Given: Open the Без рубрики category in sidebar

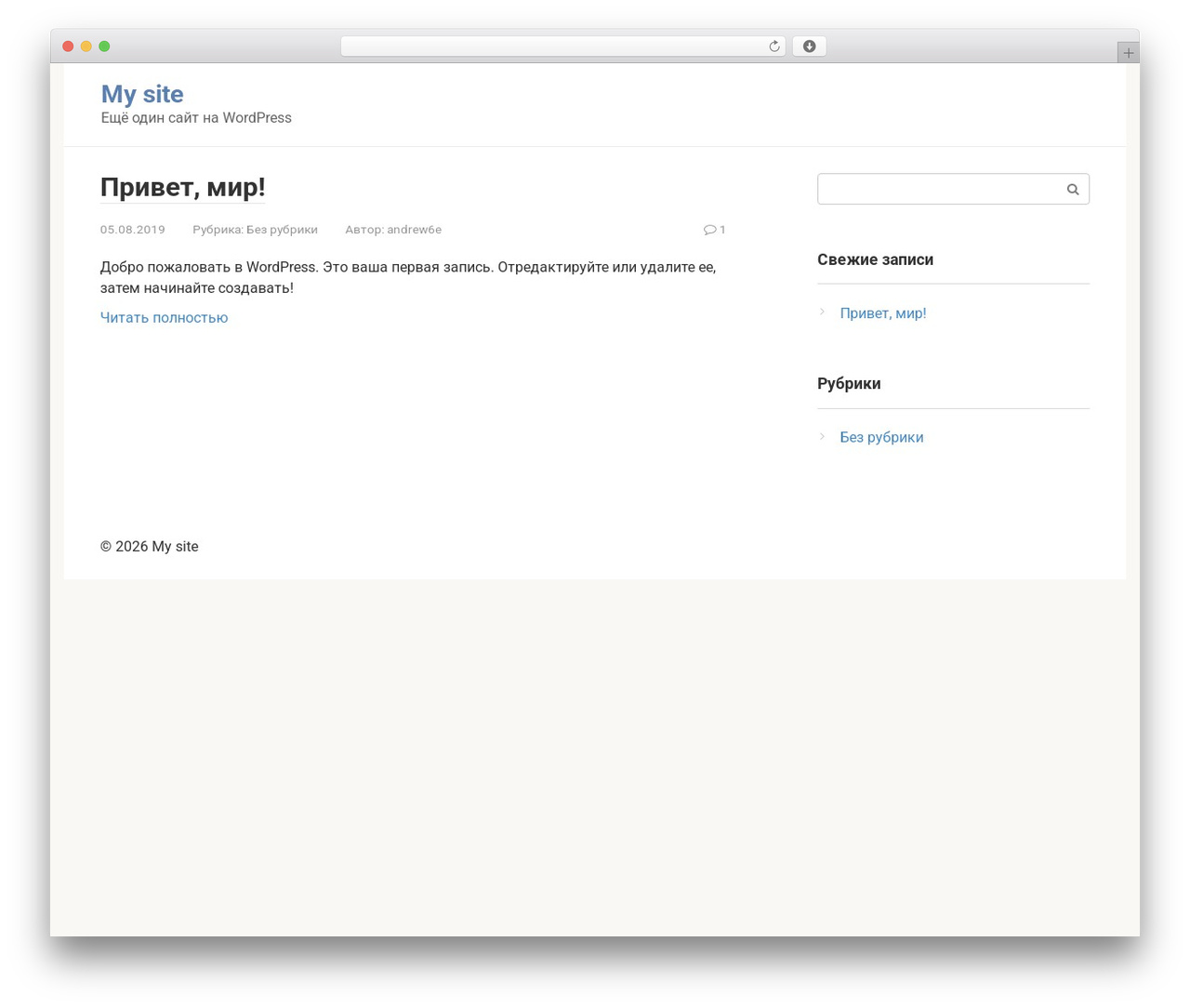Looking at the screenshot, I should click(881, 437).
